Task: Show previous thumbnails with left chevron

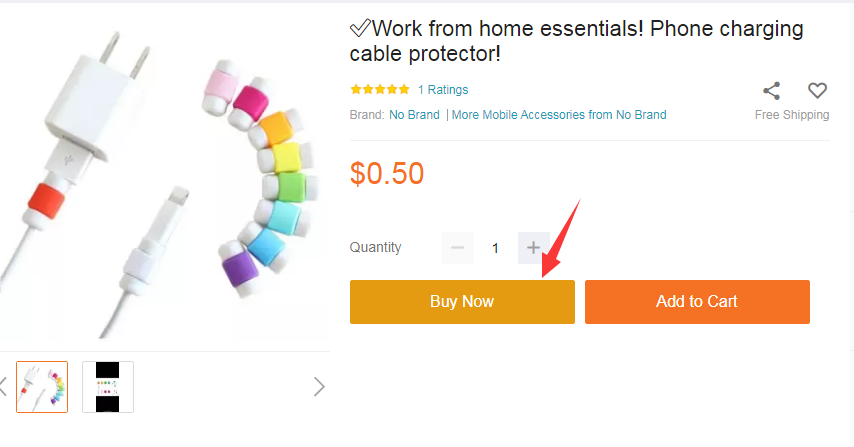Action: (x=3, y=386)
